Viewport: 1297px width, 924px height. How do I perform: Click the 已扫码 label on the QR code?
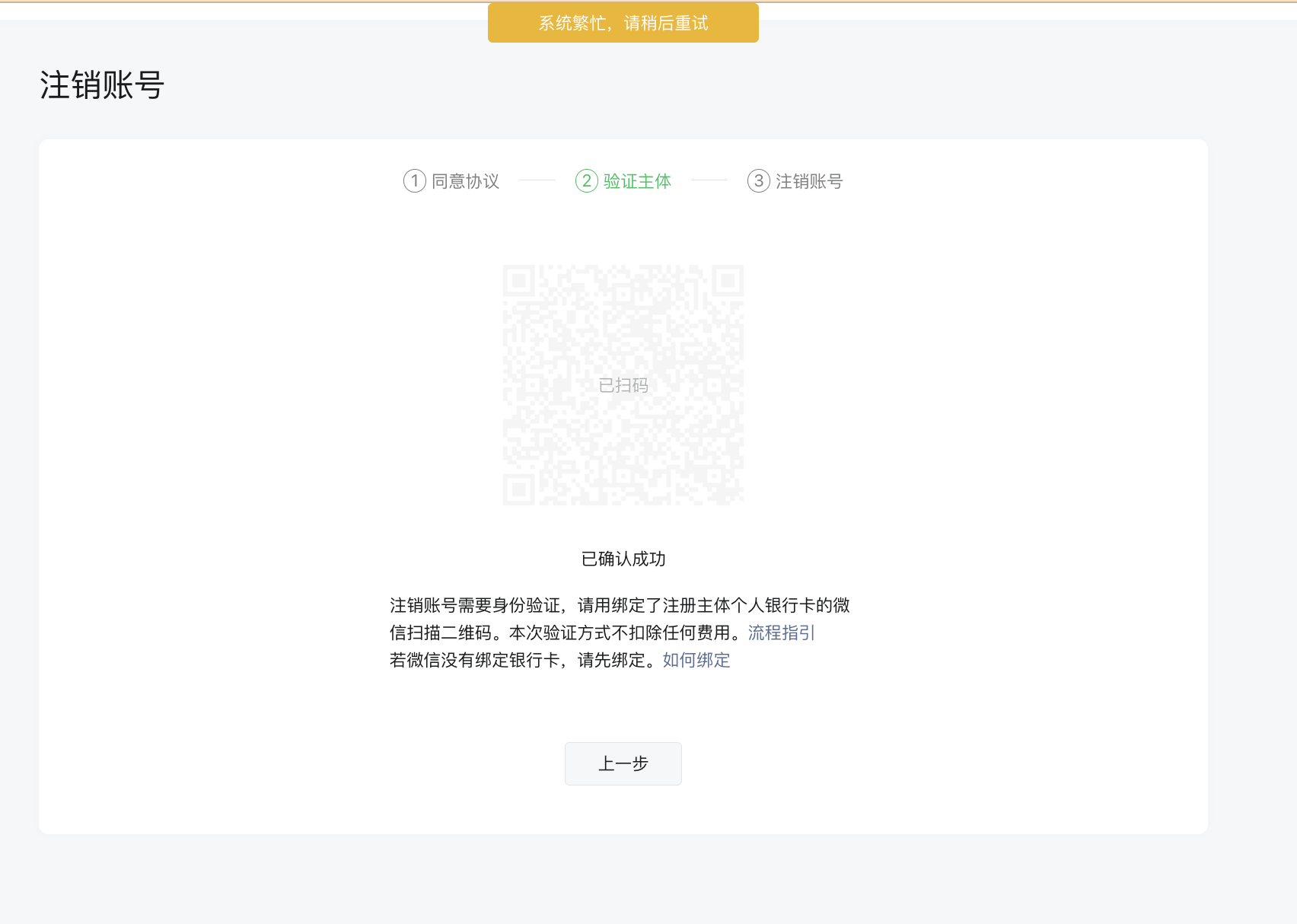tap(623, 385)
